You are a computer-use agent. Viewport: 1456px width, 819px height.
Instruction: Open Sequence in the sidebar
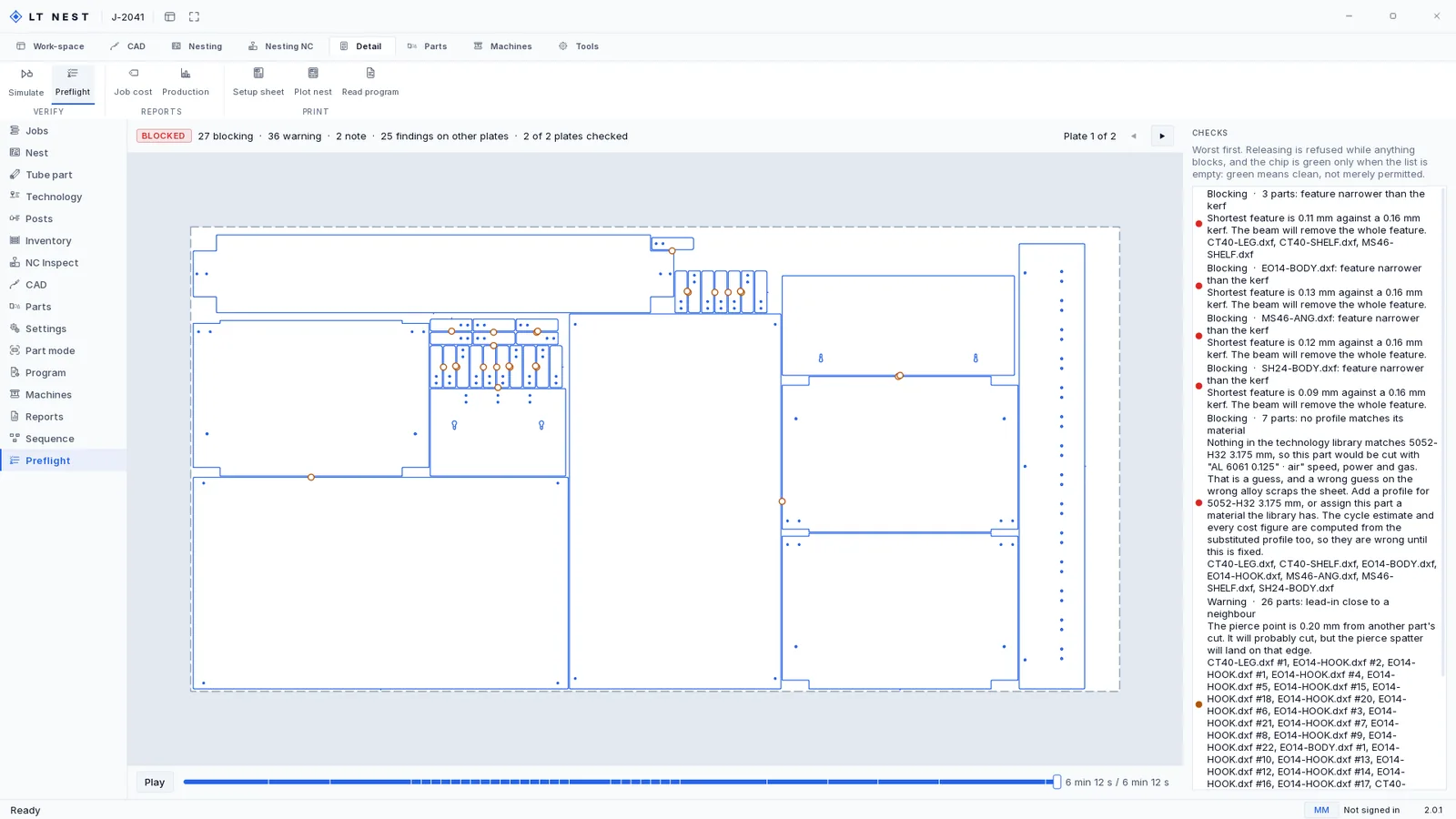(x=64, y=439)
